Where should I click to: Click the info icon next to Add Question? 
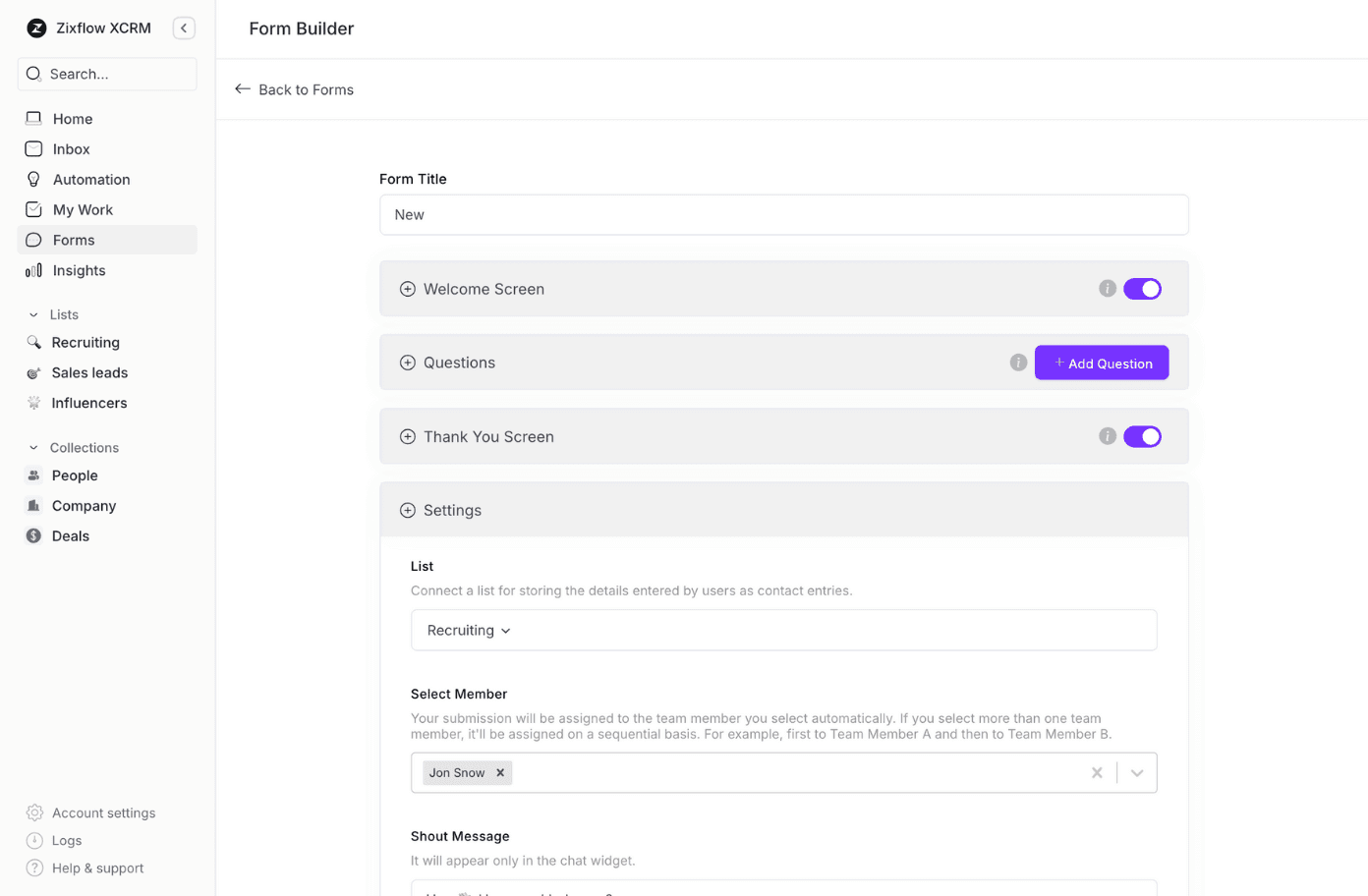[1018, 363]
